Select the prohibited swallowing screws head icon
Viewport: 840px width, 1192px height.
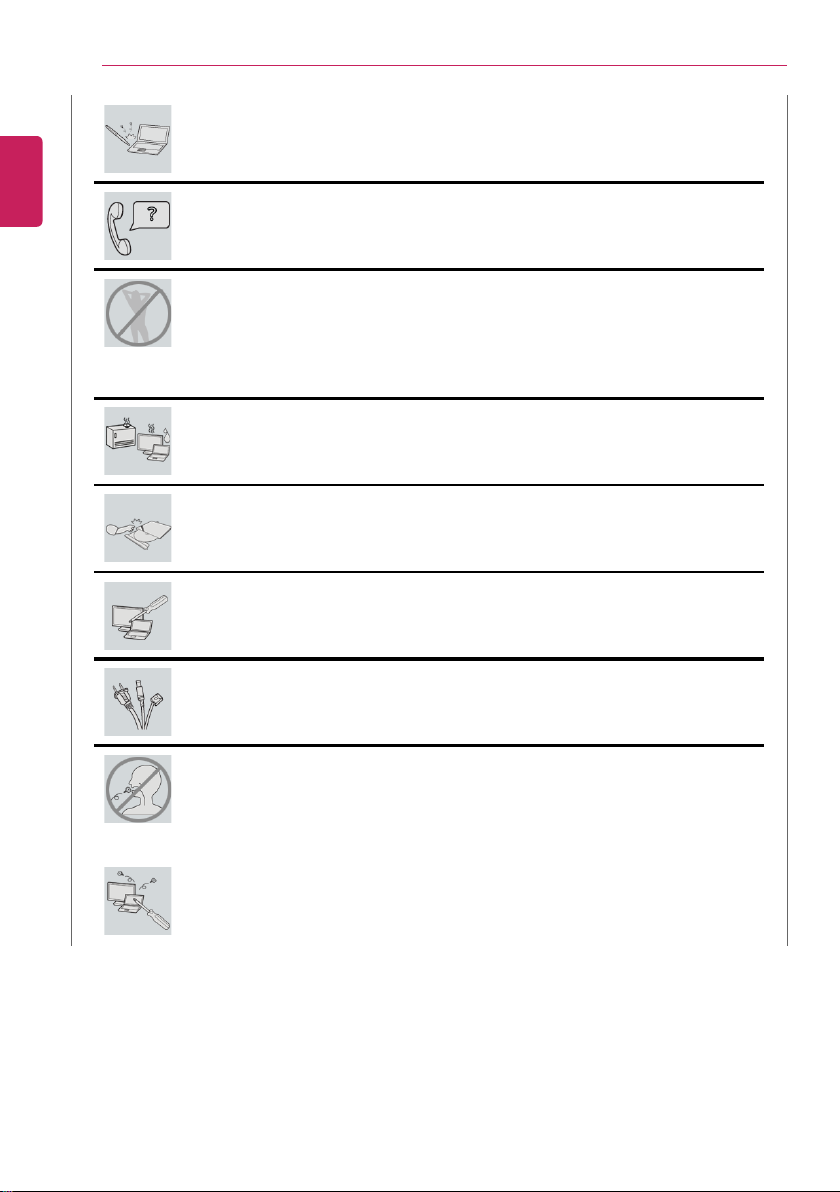point(138,789)
